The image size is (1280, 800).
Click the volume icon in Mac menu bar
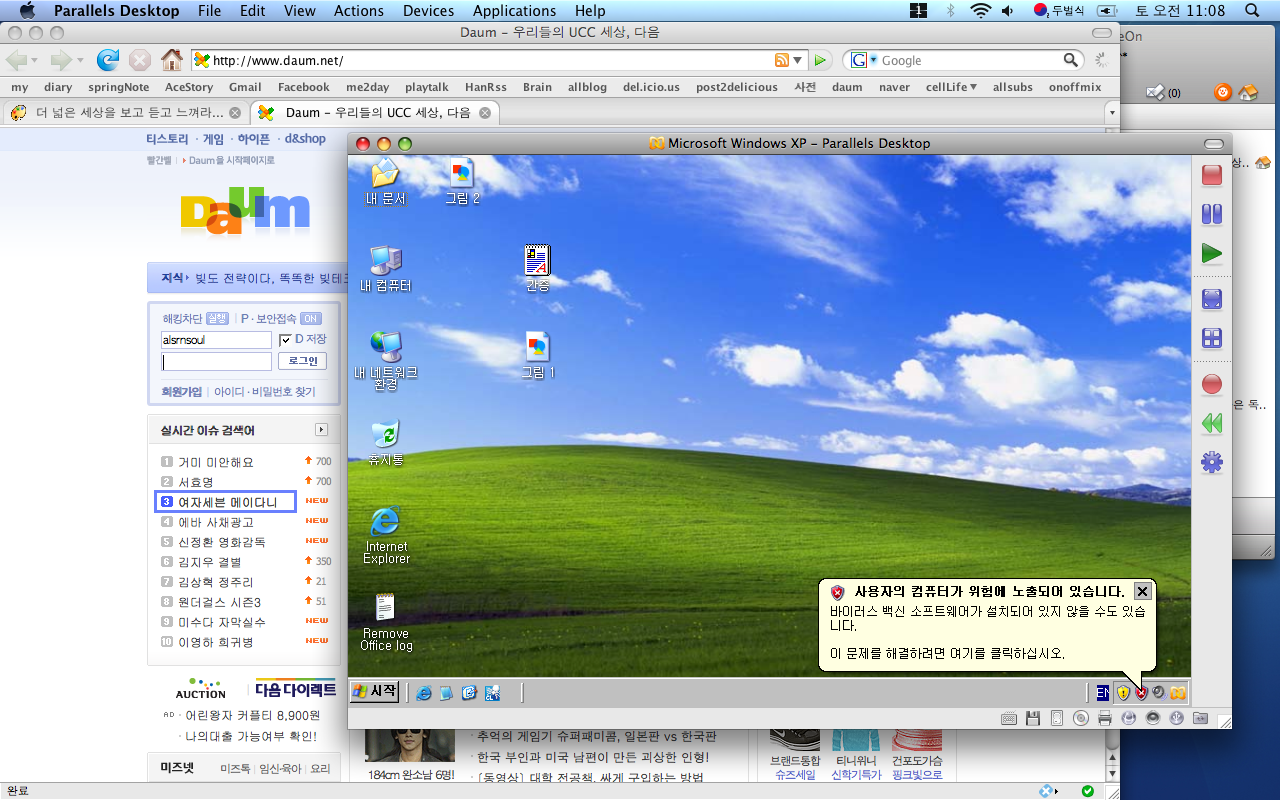pyautogui.click(x=1007, y=11)
